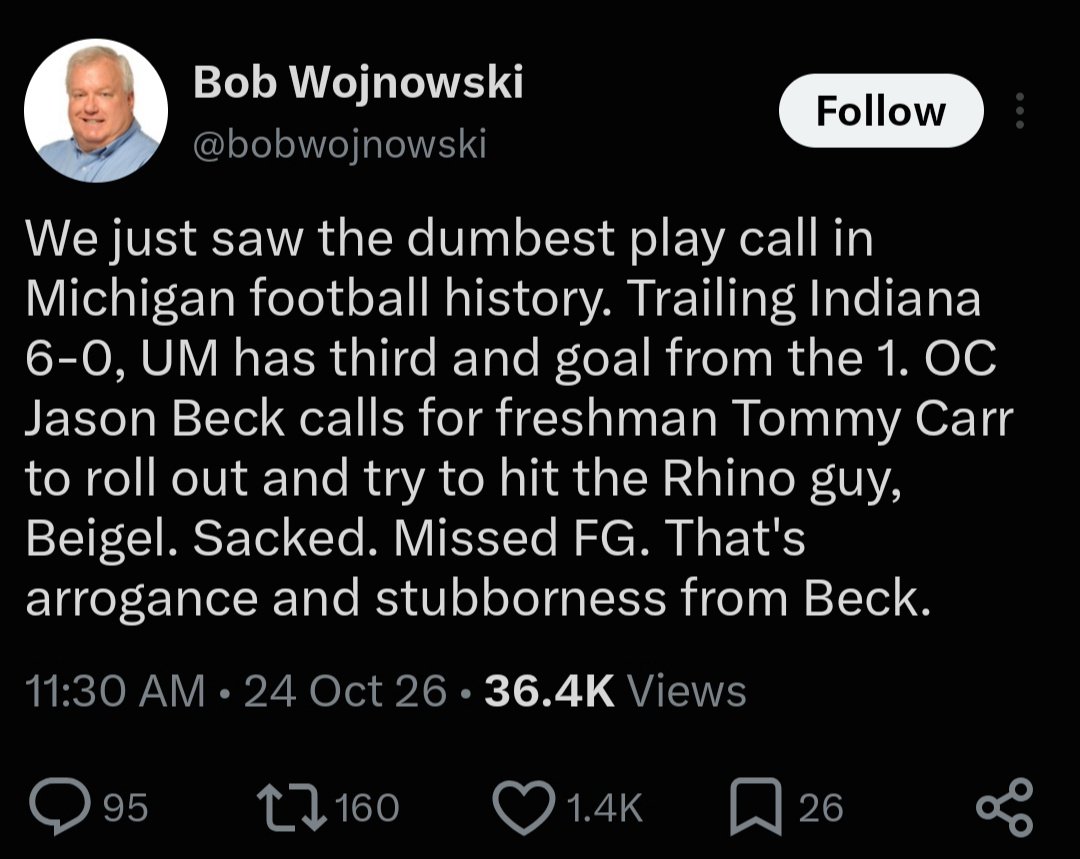Open the three-dot more options menu
Image resolution: width=1080 pixels, height=859 pixels.
(1020, 111)
